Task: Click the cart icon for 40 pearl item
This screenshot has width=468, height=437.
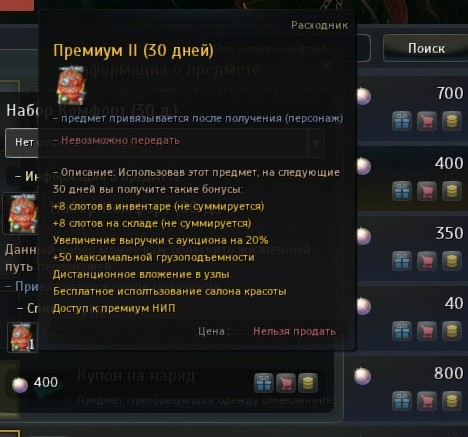Action: pos(427,331)
